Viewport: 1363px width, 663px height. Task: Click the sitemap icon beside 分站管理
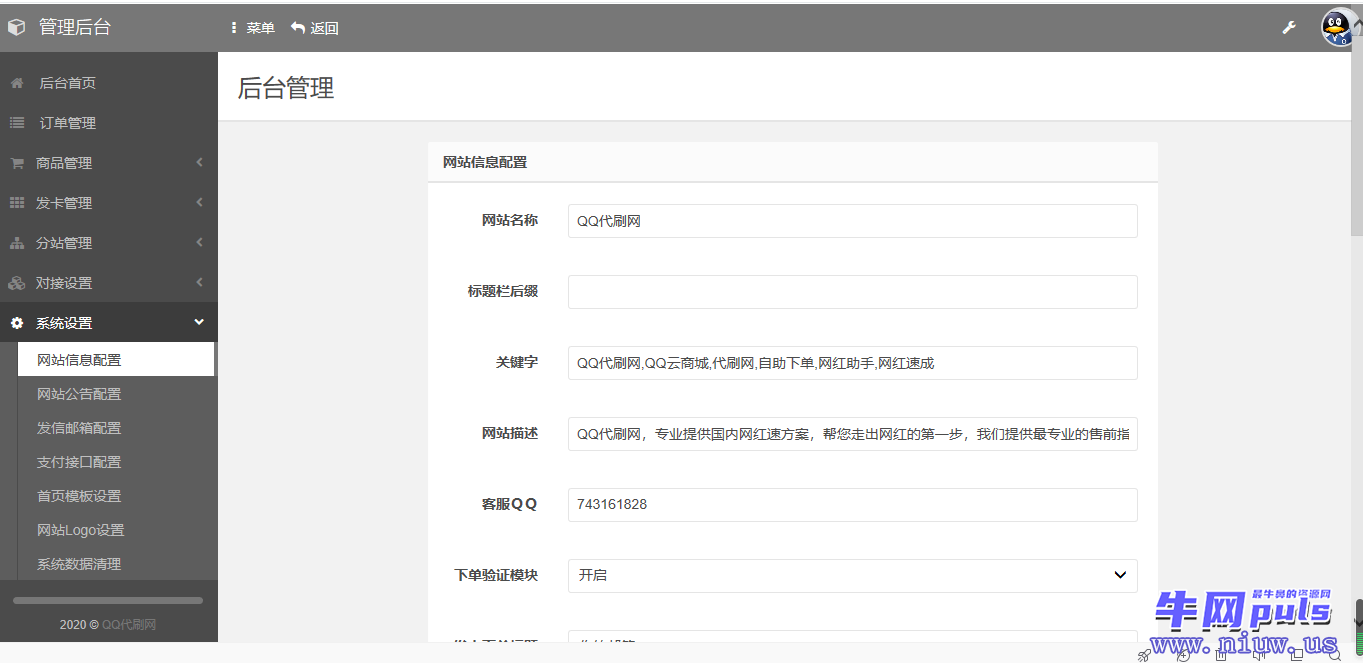click(x=17, y=243)
